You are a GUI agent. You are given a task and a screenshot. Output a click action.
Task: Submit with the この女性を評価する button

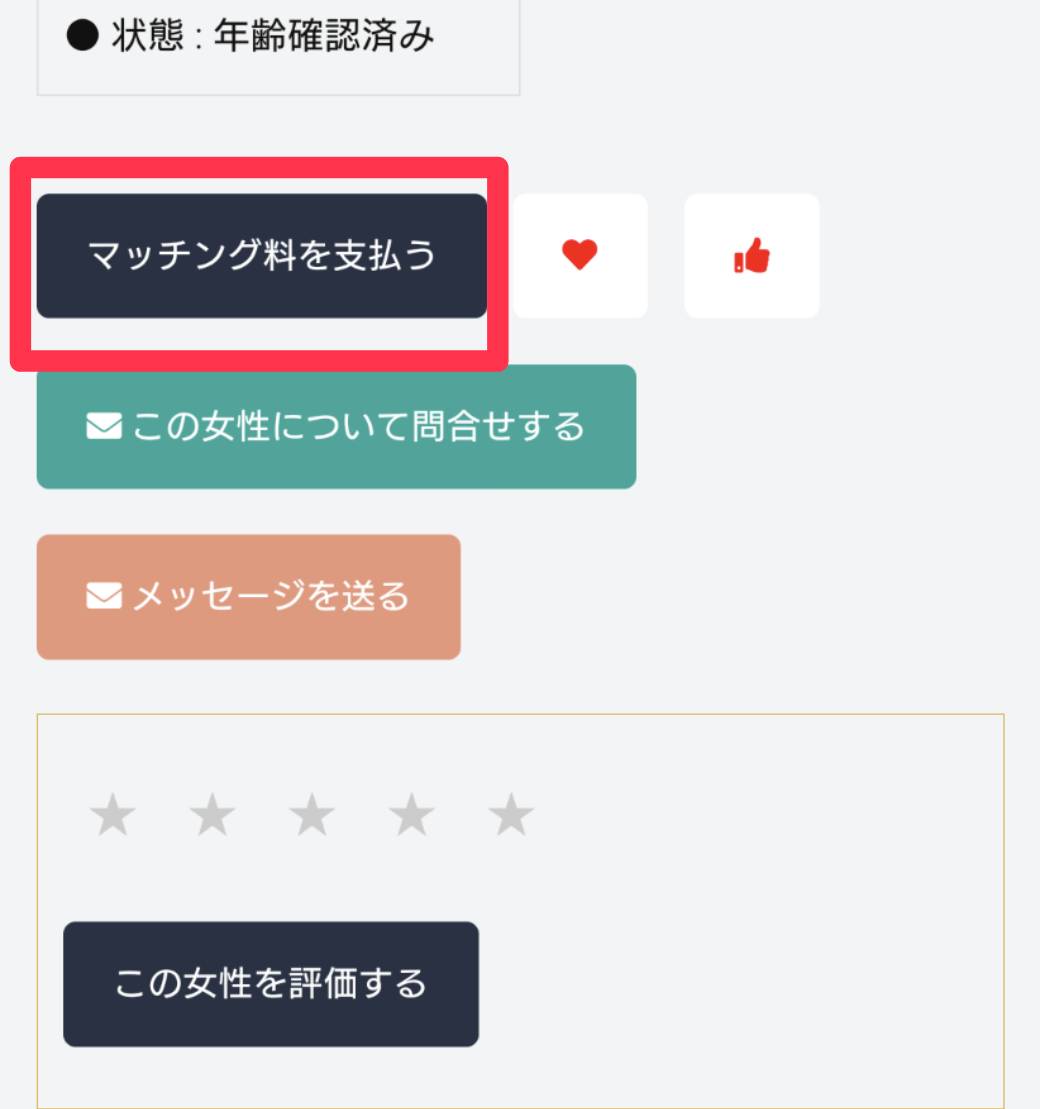[270, 984]
